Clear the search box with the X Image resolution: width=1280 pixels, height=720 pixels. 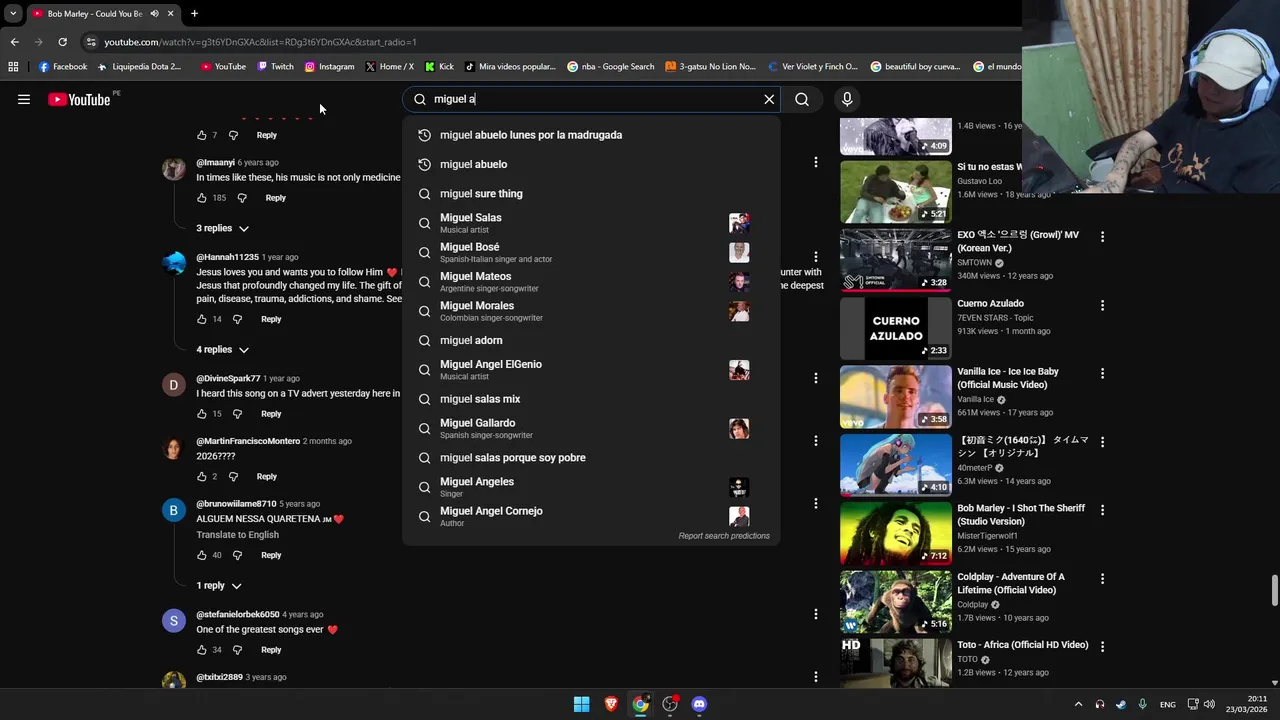click(x=769, y=99)
